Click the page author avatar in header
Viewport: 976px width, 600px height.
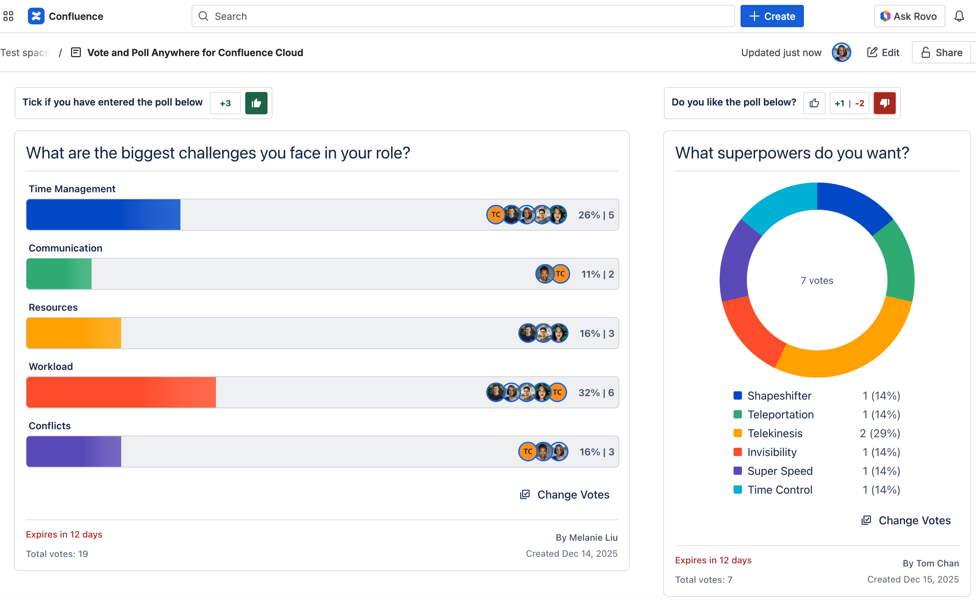pyautogui.click(x=841, y=53)
